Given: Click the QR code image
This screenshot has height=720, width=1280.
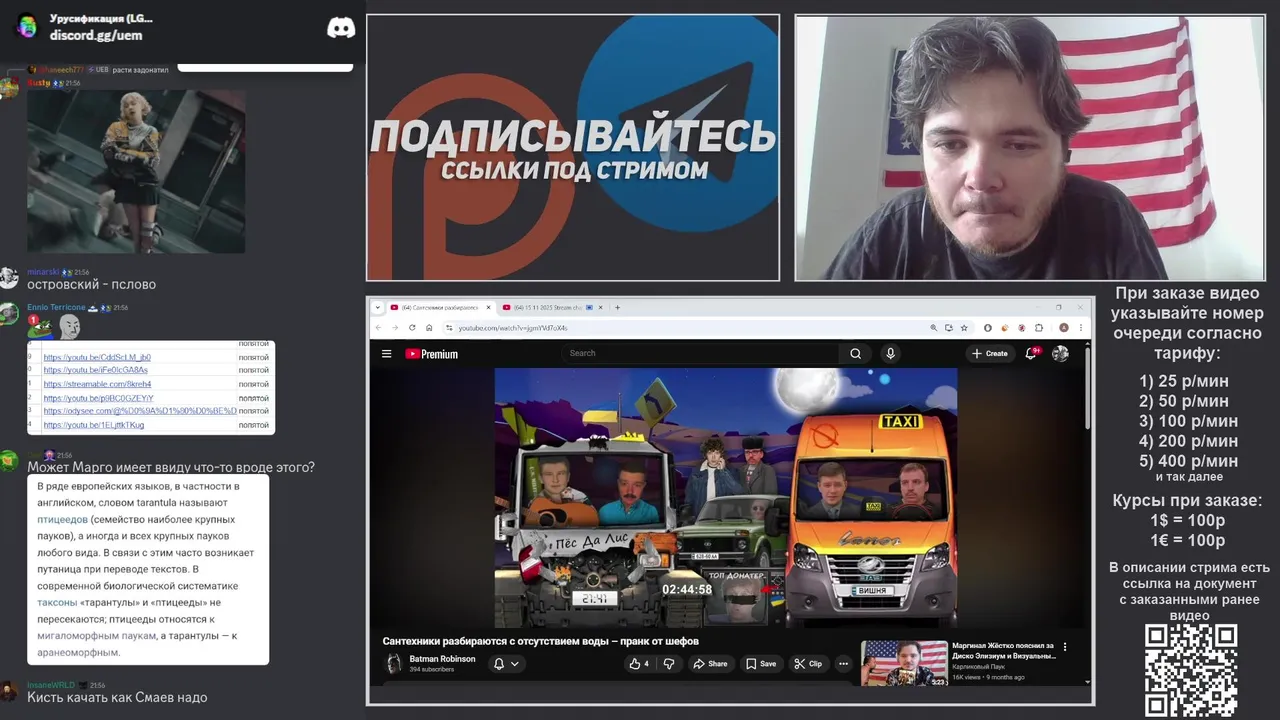Looking at the screenshot, I should tap(1191, 670).
